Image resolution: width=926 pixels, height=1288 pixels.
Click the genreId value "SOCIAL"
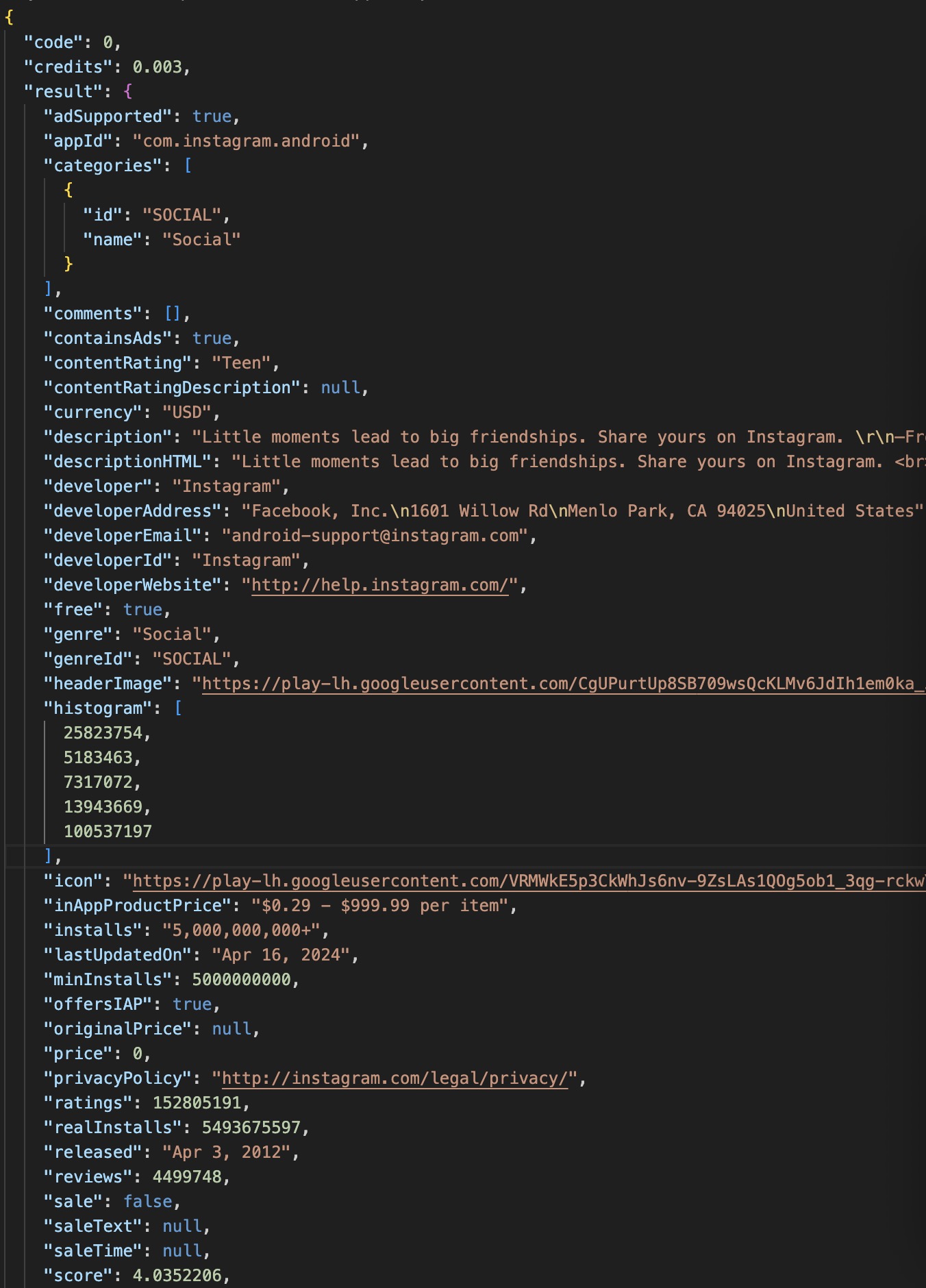(192, 659)
